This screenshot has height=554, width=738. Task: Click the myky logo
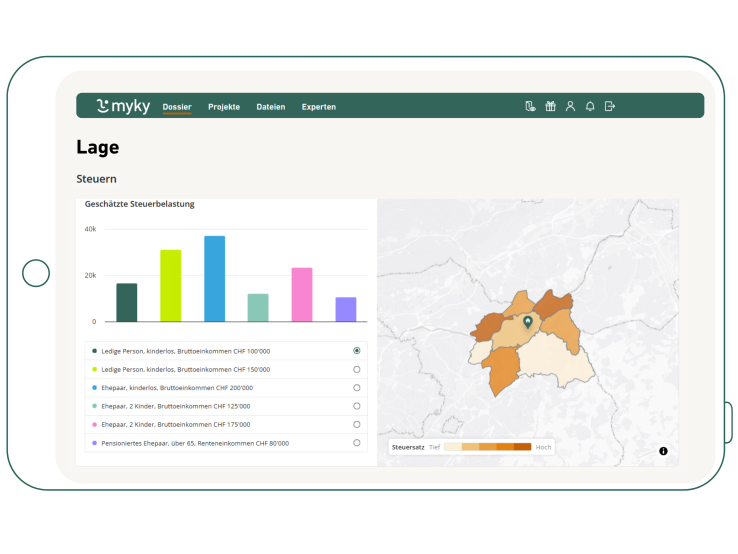click(123, 106)
